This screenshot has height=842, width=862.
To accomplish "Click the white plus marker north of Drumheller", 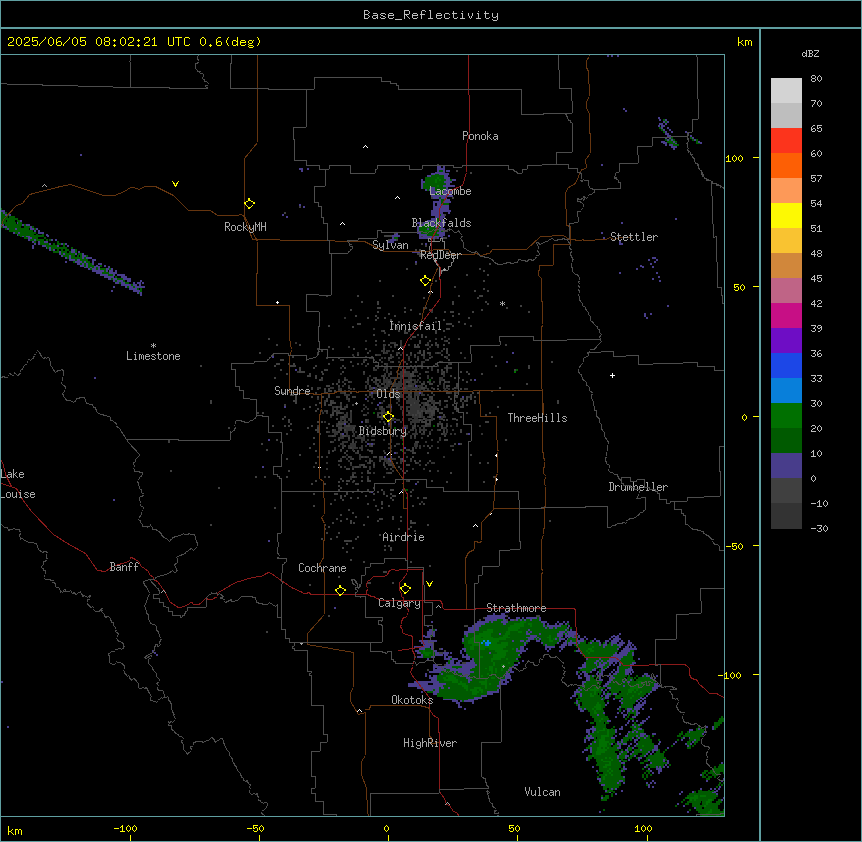I will click(612, 375).
